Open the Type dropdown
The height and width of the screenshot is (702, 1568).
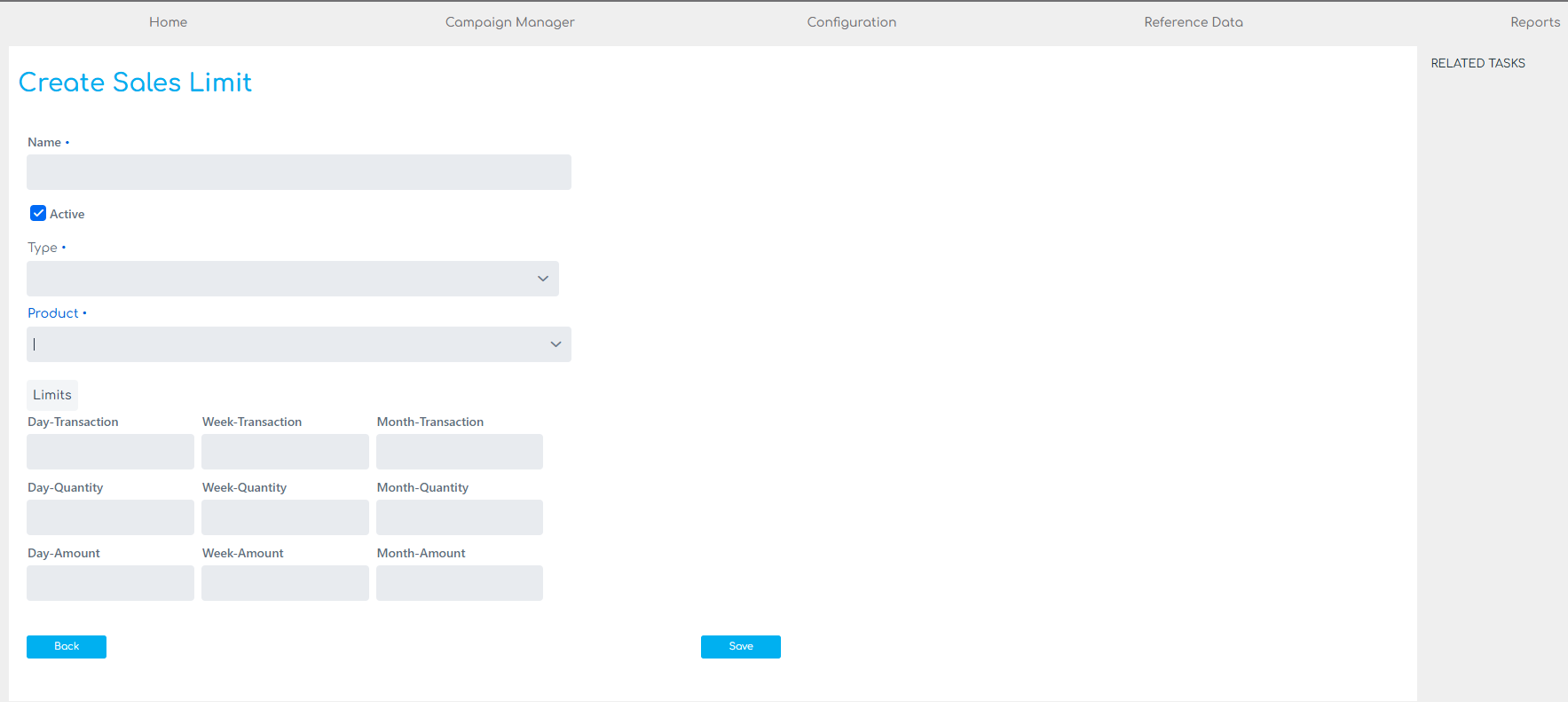coord(292,279)
